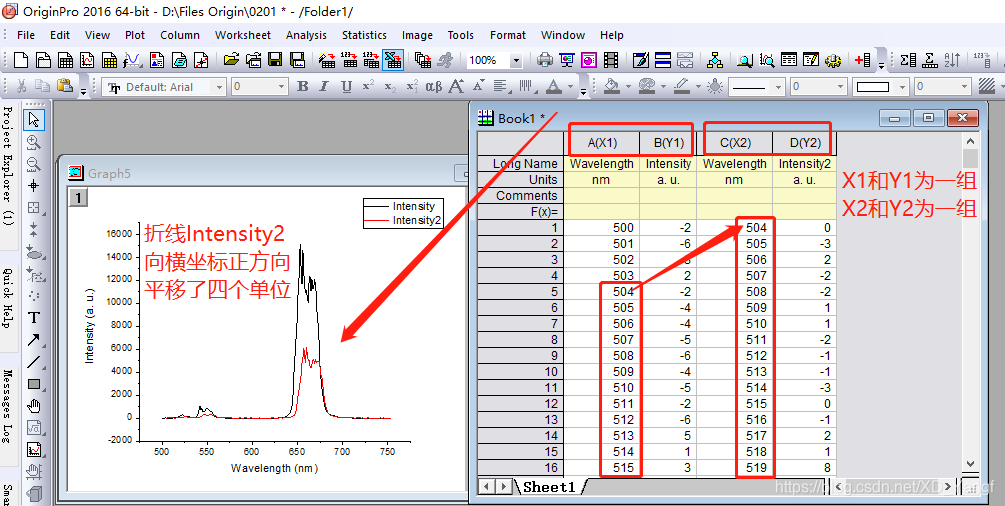1005x506 pixels.
Task: Expand the font color dropdown arrow
Action: tap(569, 87)
